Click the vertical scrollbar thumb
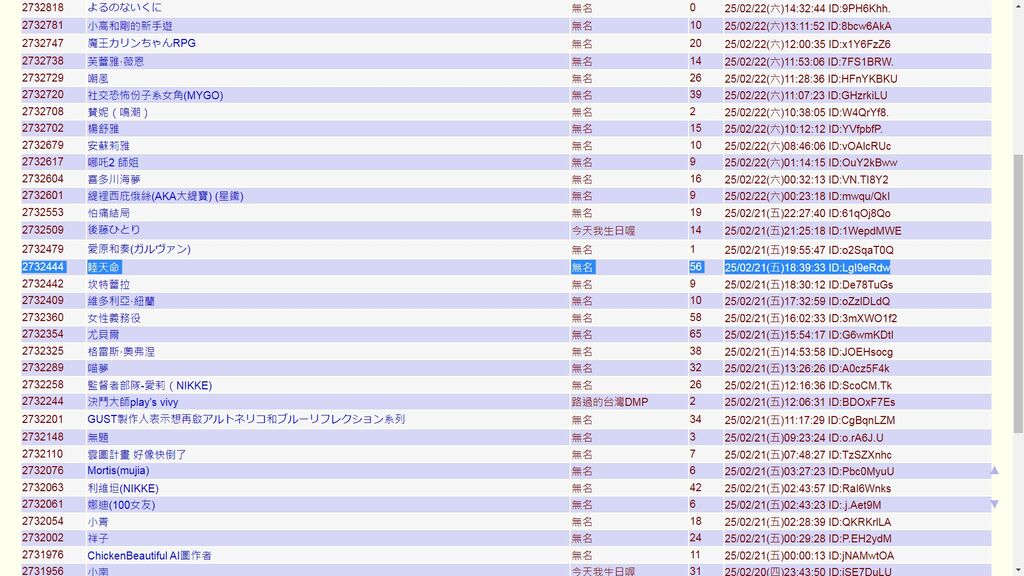1024x576 pixels. (1016, 295)
